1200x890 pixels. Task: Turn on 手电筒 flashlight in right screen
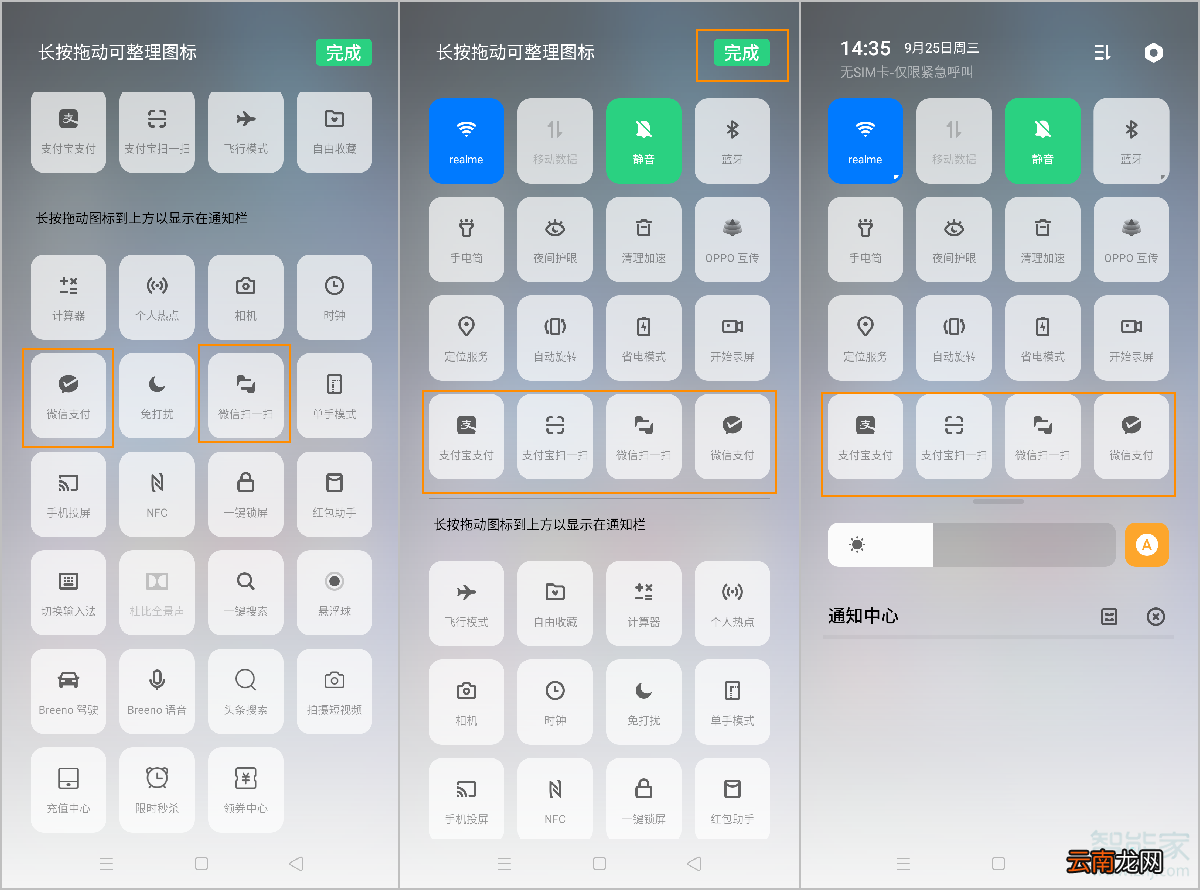pos(865,239)
